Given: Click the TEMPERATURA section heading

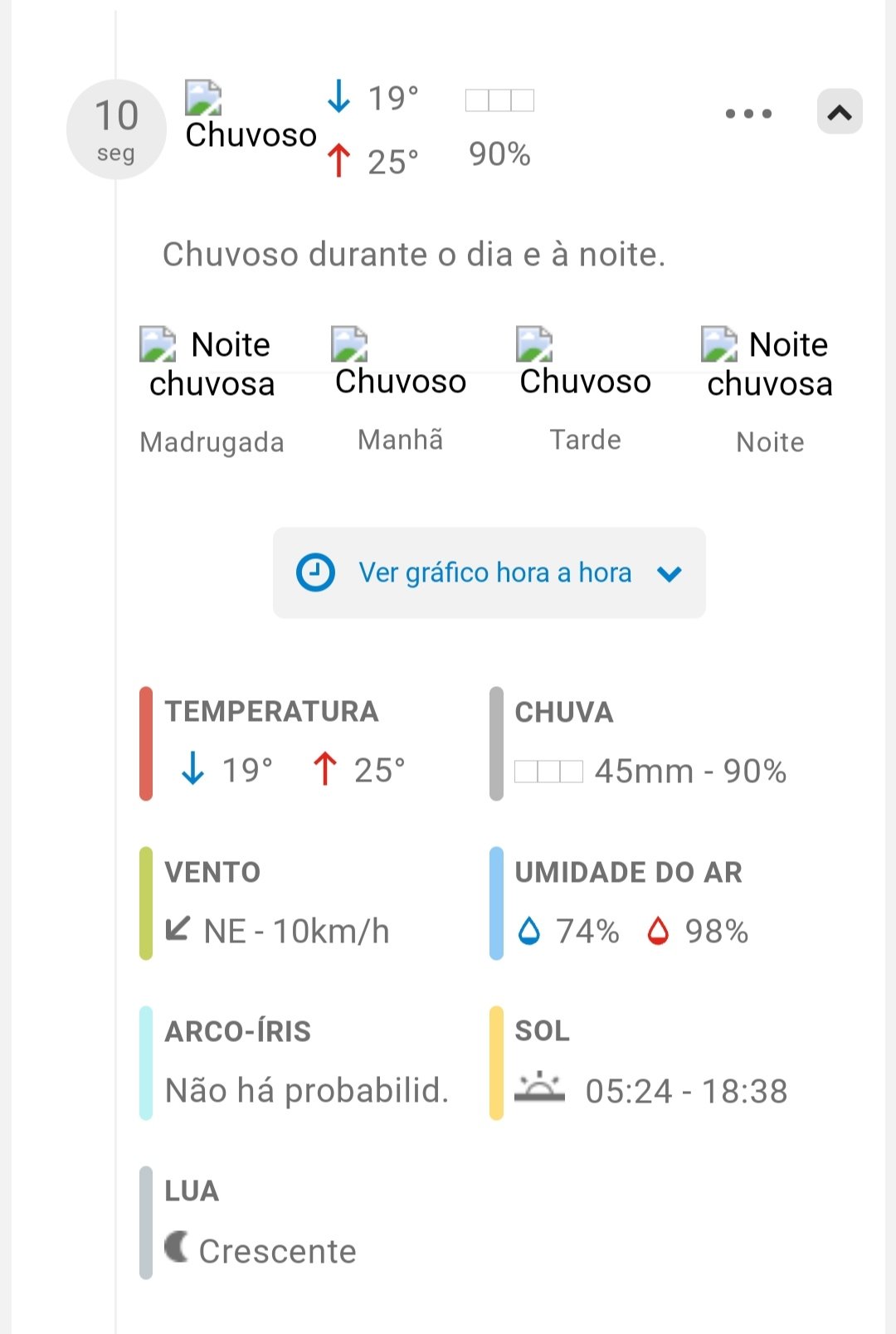Looking at the screenshot, I should click(271, 712).
